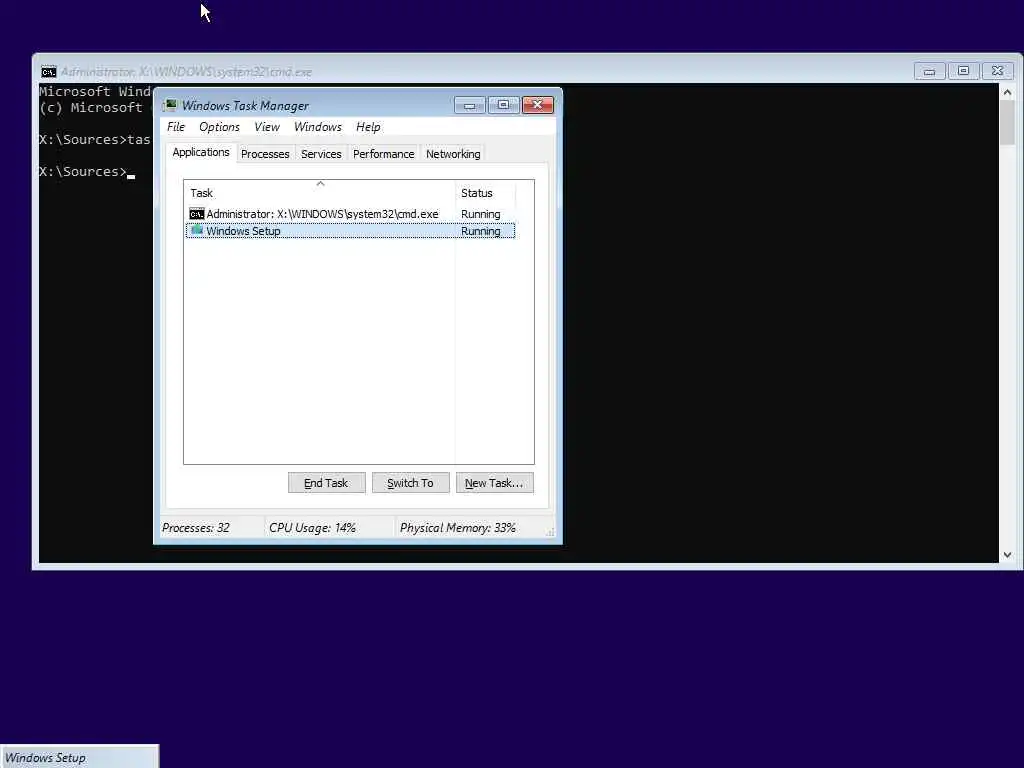Minimize the Task Manager window
Image resolution: width=1024 pixels, height=768 pixels.
point(470,105)
